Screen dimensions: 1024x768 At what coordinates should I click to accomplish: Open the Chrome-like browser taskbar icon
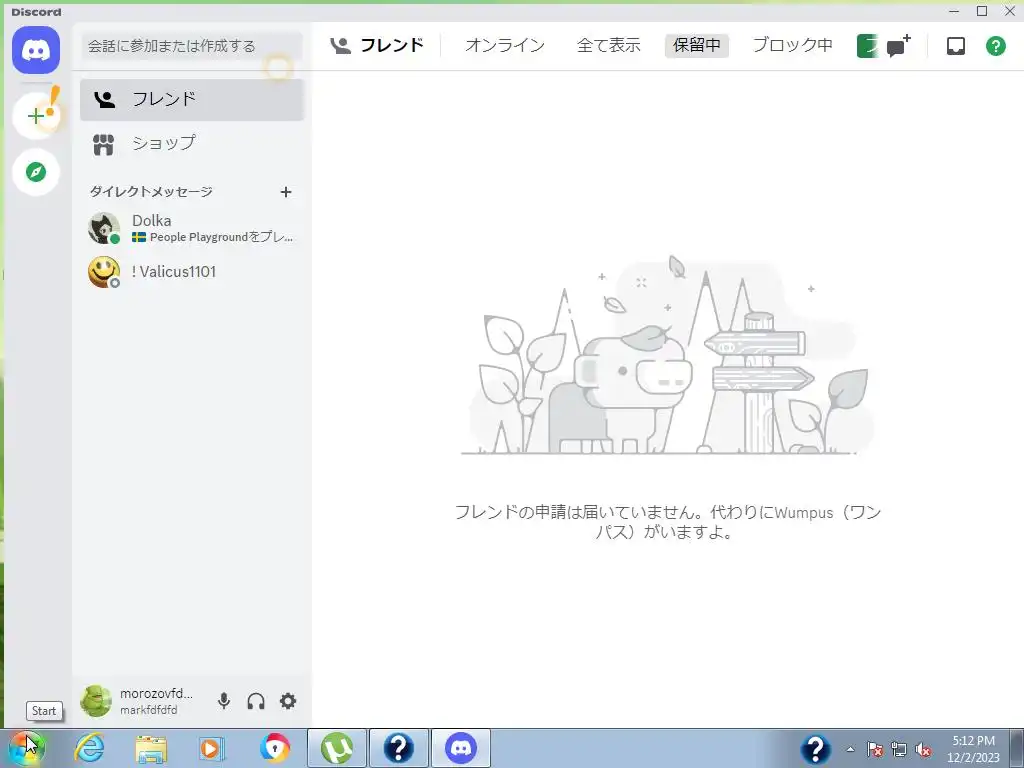pos(274,748)
